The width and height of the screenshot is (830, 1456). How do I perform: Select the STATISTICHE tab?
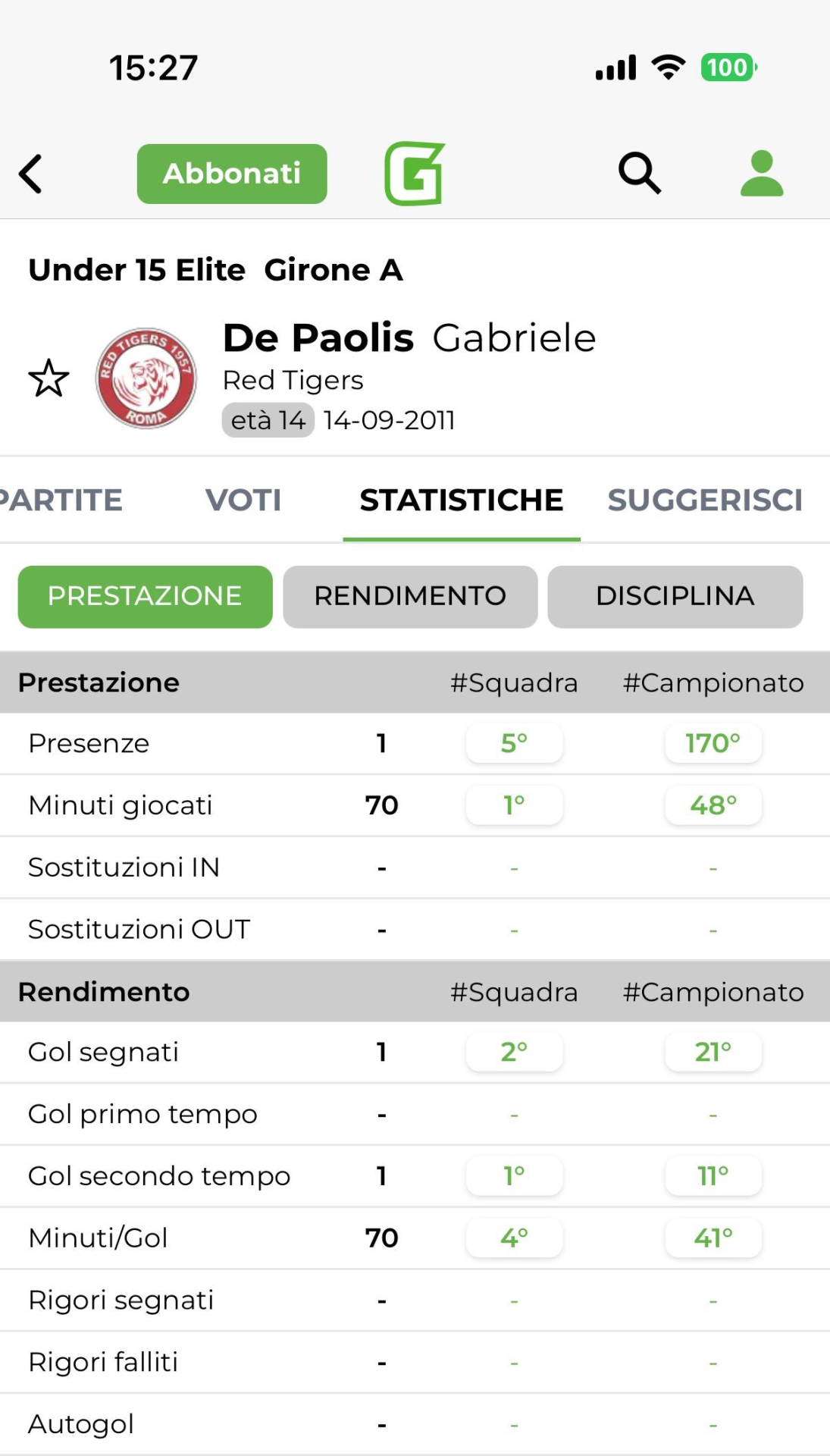[461, 500]
